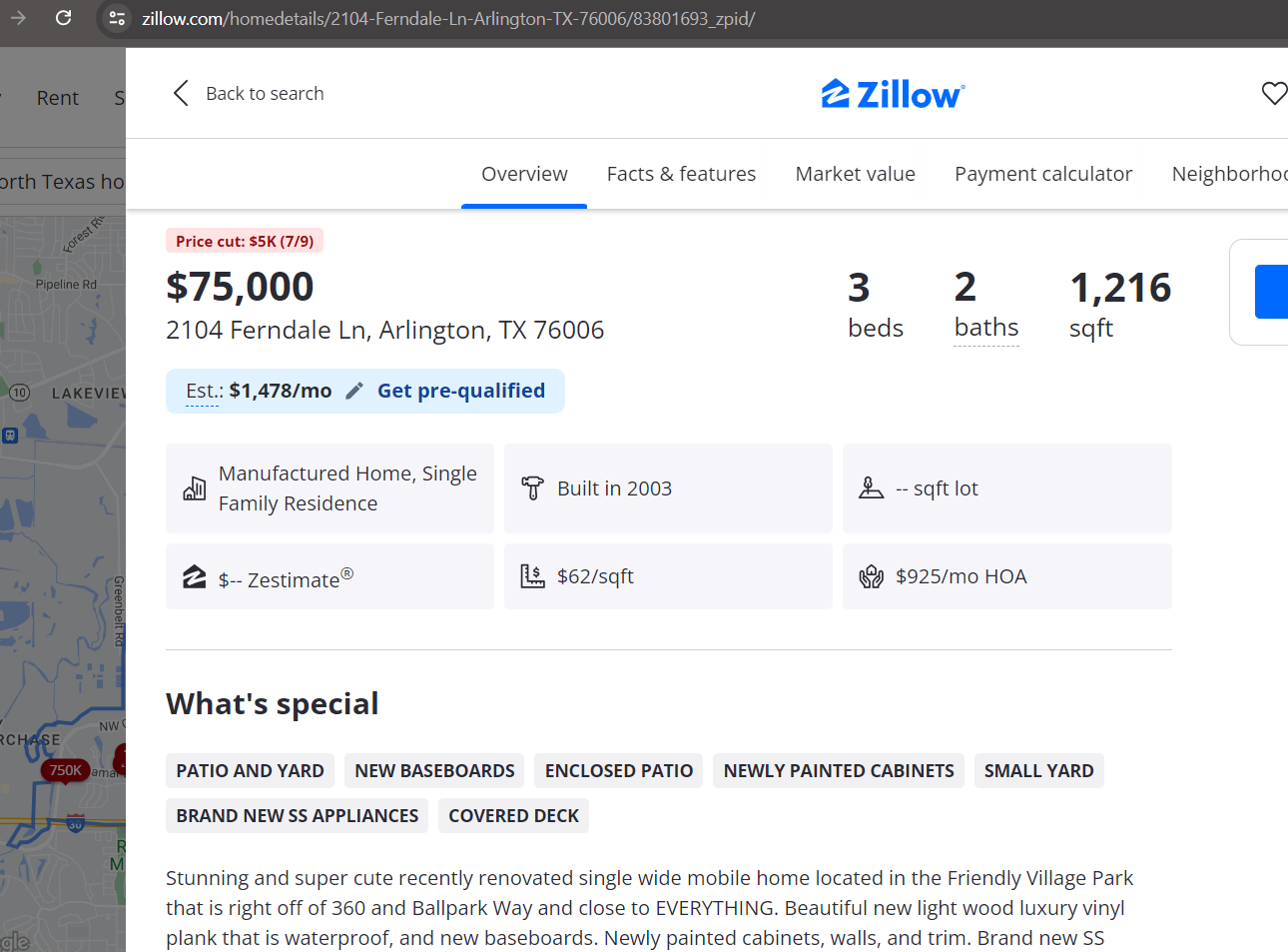Click the Zillow logo
Screen dimensions: 1288x952
[x=893, y=94]
